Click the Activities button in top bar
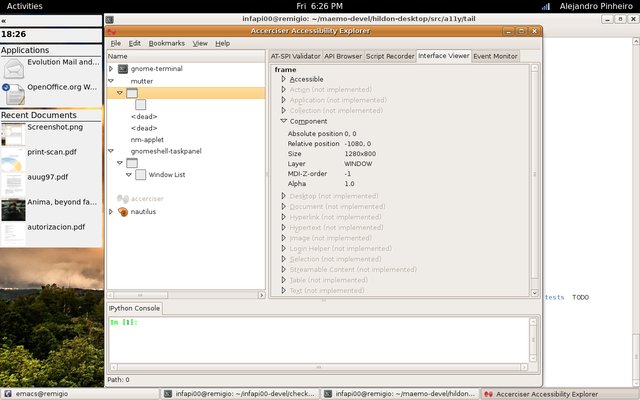 point(24,6)
